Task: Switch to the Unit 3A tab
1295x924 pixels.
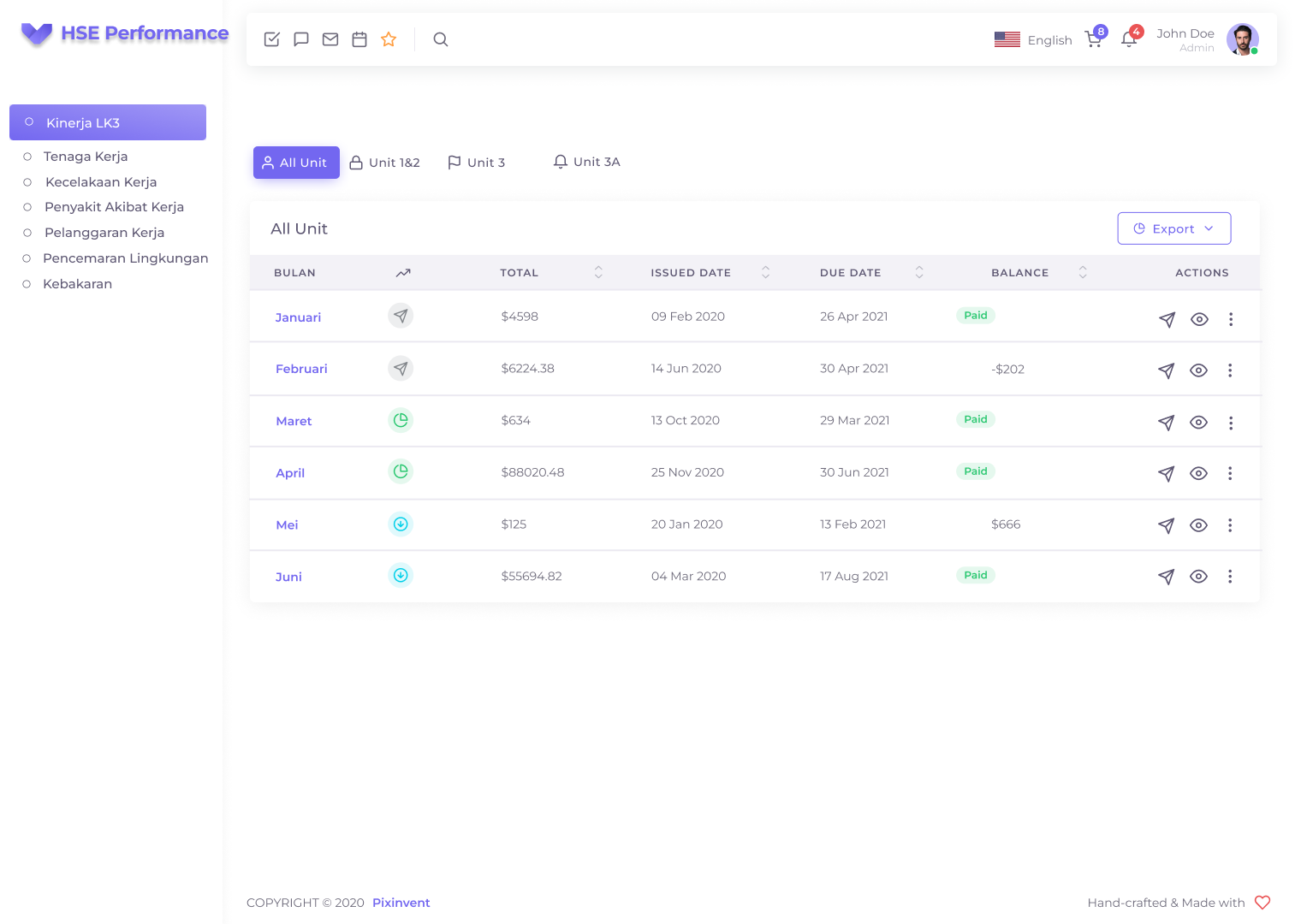Action: (586, 162)
